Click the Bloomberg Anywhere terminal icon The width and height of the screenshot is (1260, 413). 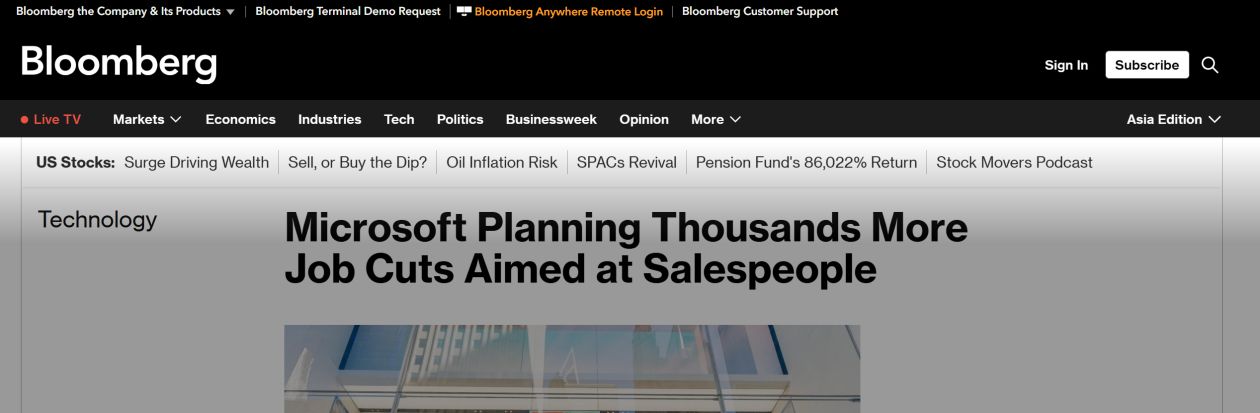click(464, 12)
